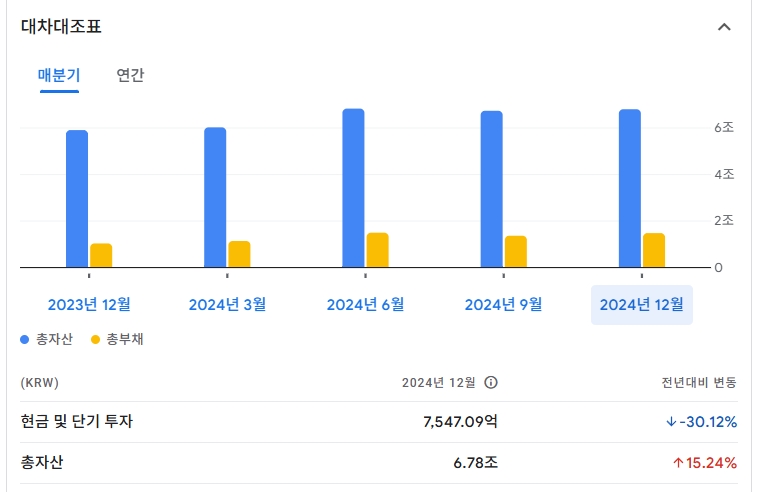
Task: Click the 대차대조표 heading
Action: 61,26
